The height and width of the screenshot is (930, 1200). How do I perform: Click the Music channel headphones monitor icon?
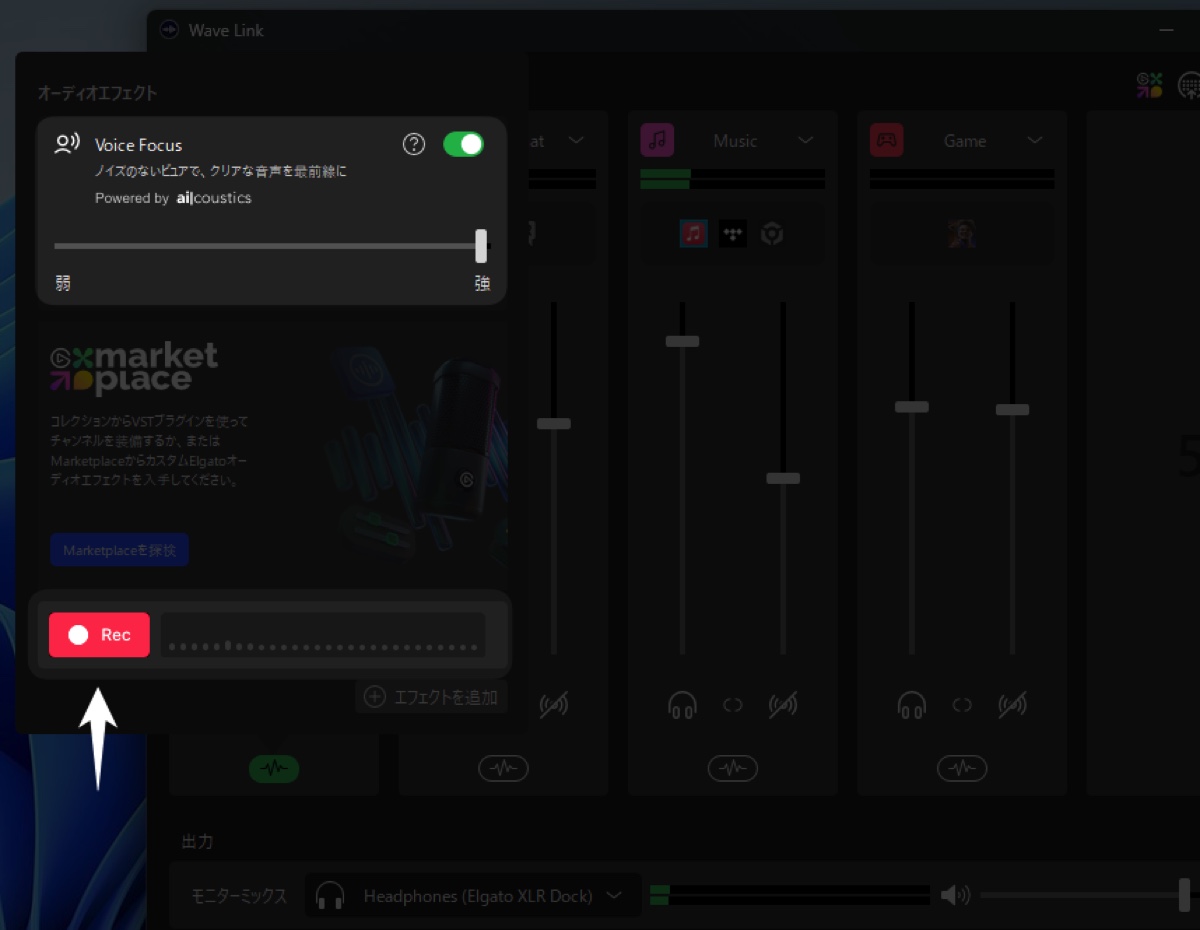point(682,706)
